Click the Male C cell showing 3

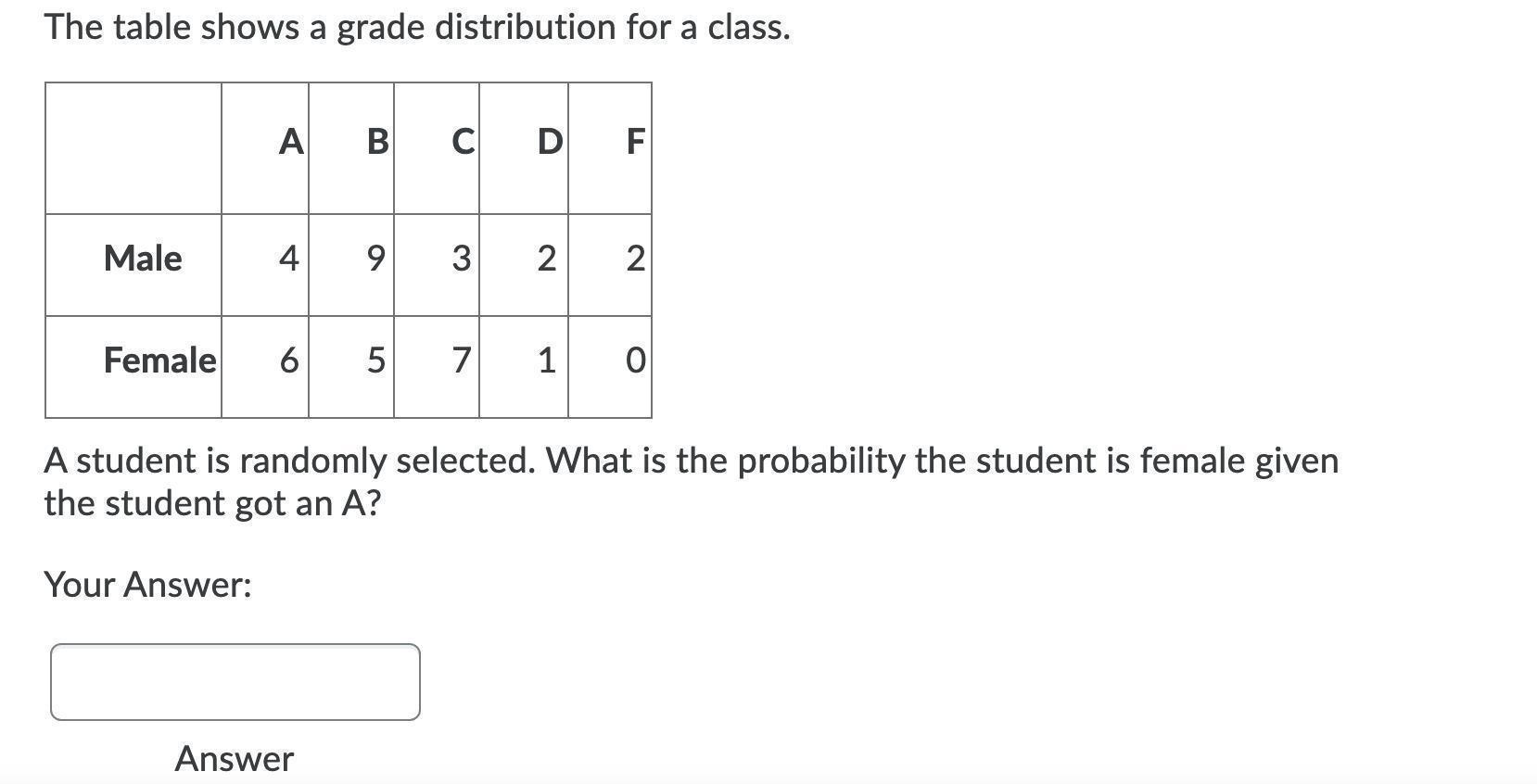point(437,265)
